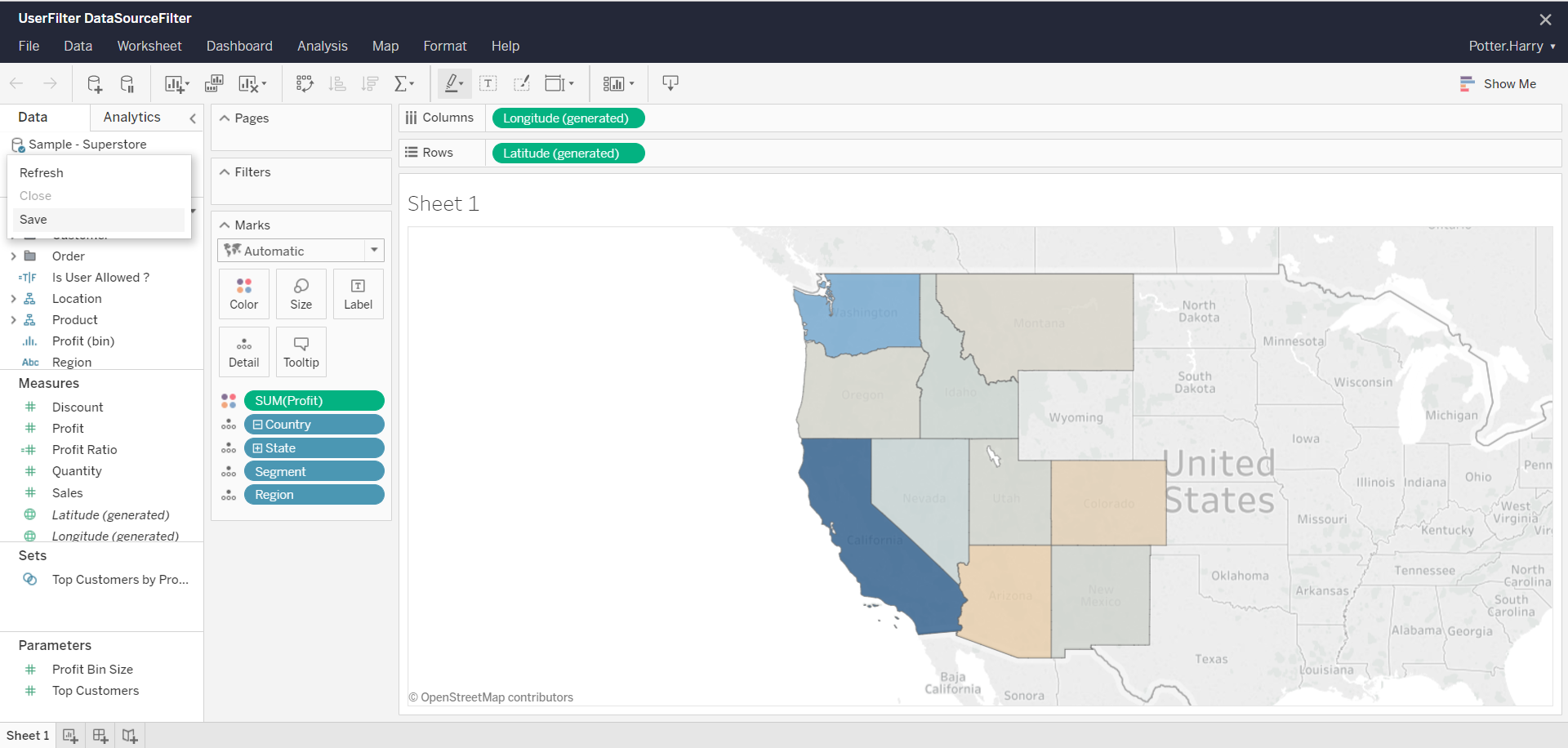Collapse the Pages shelf

[x=225, y=118]
